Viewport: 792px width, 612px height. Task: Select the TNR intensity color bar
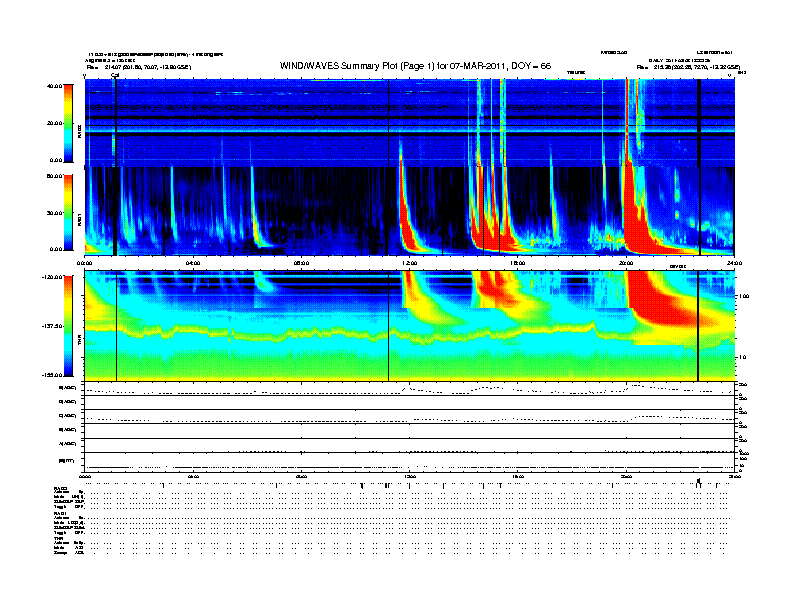68,326
